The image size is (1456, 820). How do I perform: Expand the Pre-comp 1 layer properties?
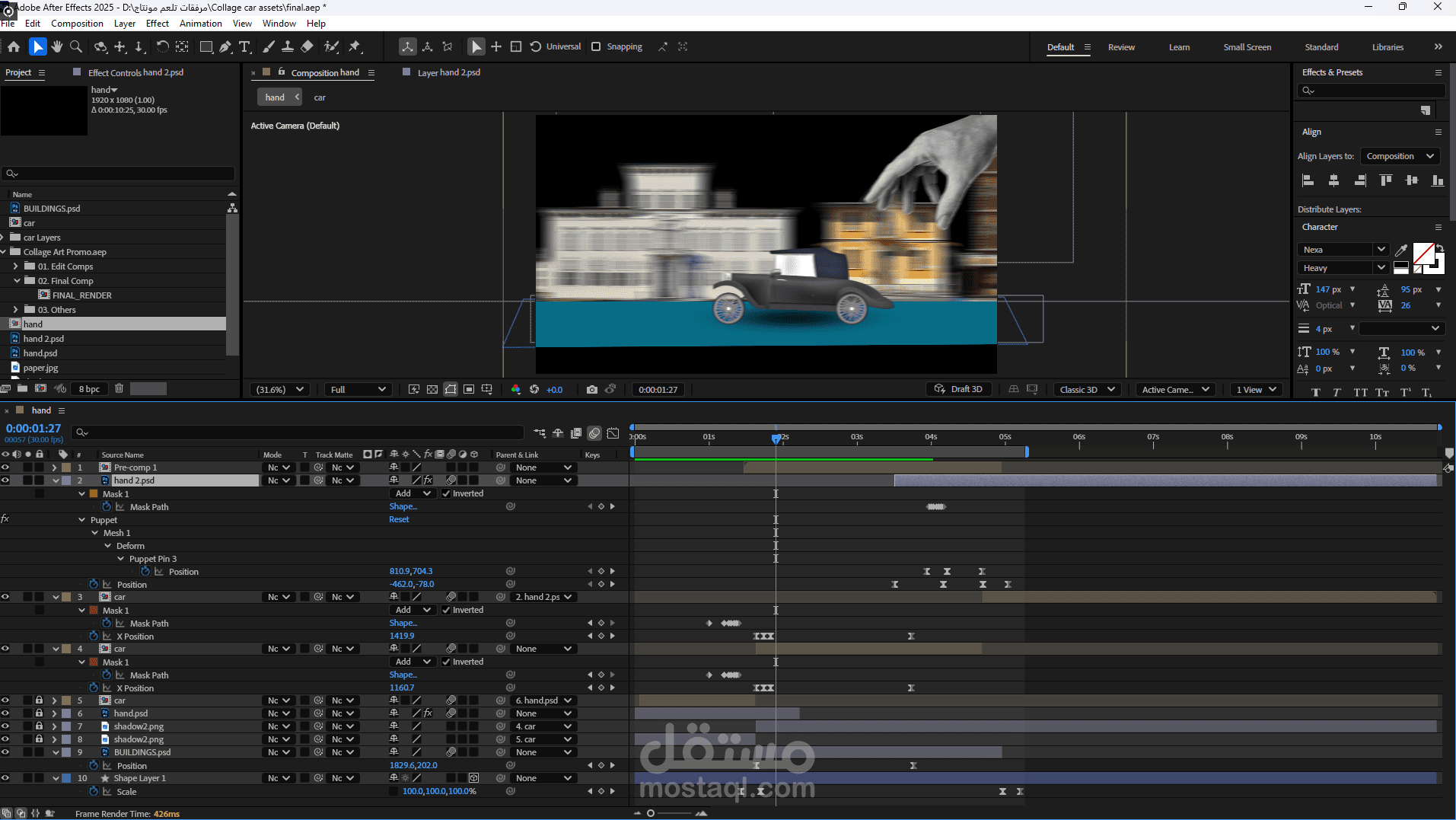tap(54, 467)
